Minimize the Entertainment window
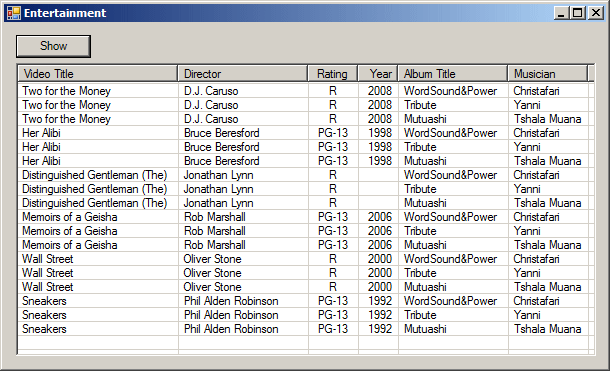 [x=561, y=13]
